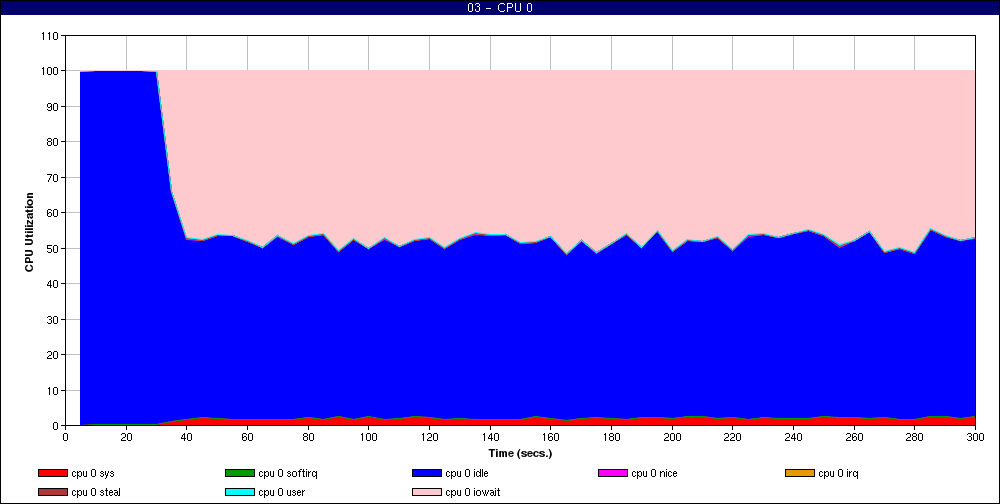Click the y-axis tick label 50
The width and height of the screenshot is (1000, 504).
(x=52, y=248)
